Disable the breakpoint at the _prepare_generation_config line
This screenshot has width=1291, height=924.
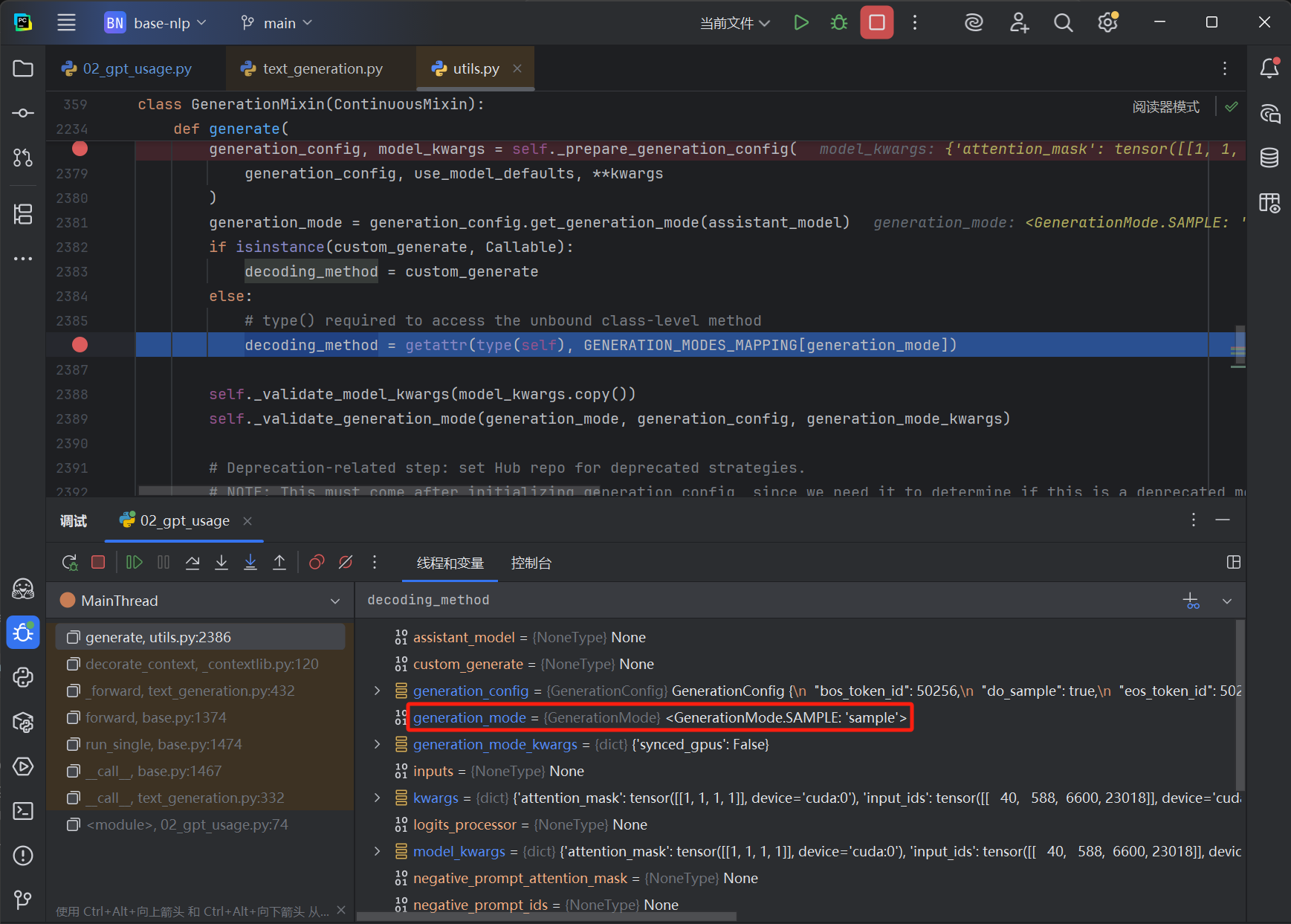point(80,149)
